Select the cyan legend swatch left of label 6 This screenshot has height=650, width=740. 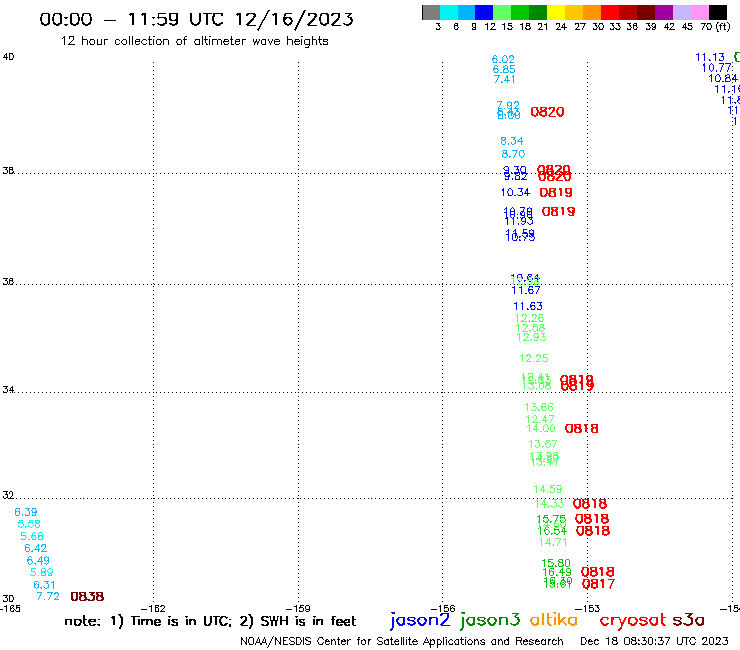point(449,12)
